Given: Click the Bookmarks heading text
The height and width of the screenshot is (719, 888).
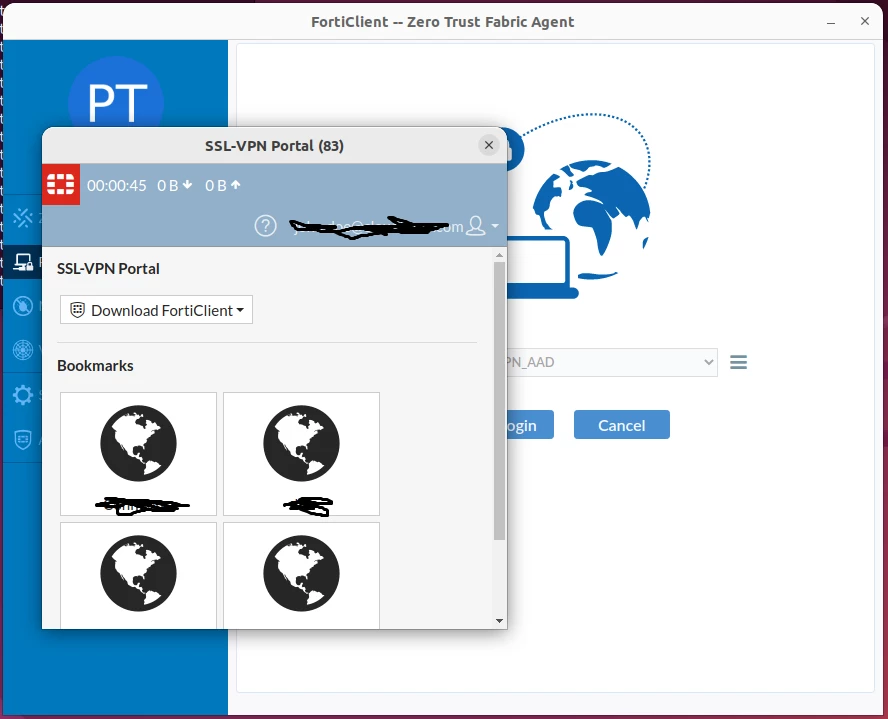Looking at the screenshot, I should tap(95, 366).
